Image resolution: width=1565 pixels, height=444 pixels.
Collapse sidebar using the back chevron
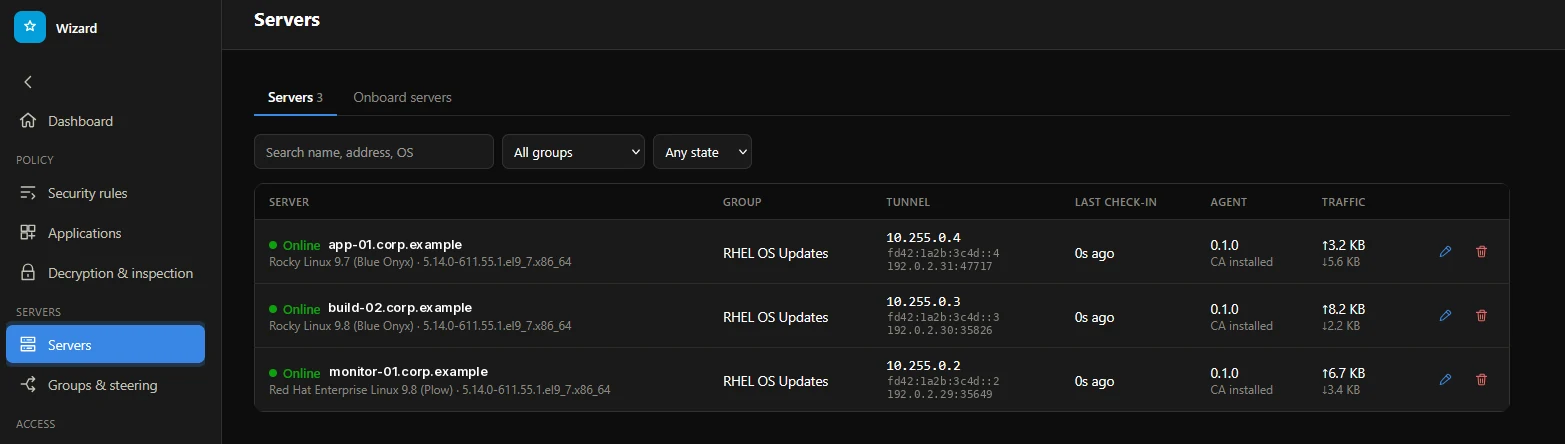(x=28, y=82)
